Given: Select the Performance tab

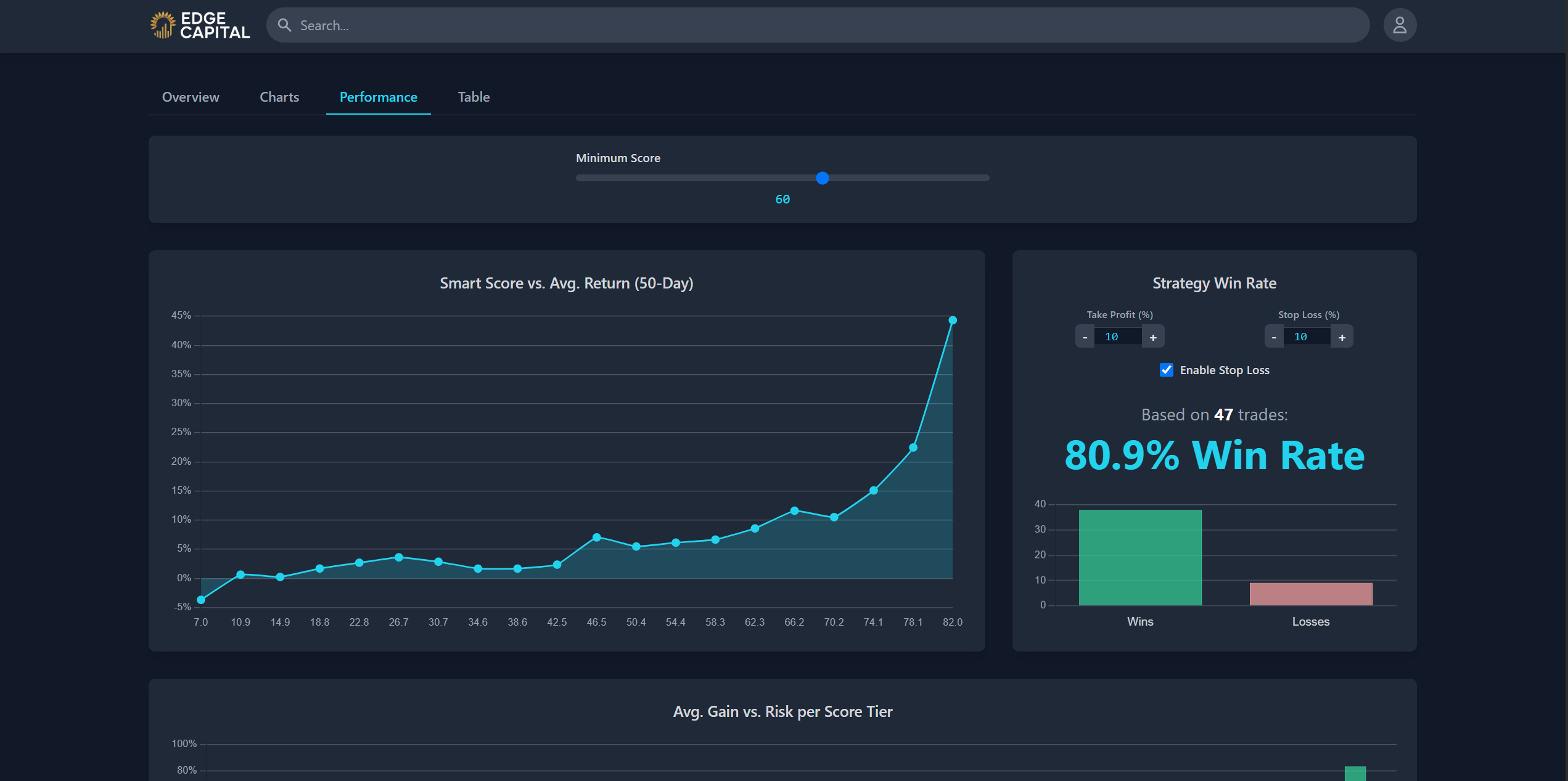Looking at the screenshot, I should [378, 97].
